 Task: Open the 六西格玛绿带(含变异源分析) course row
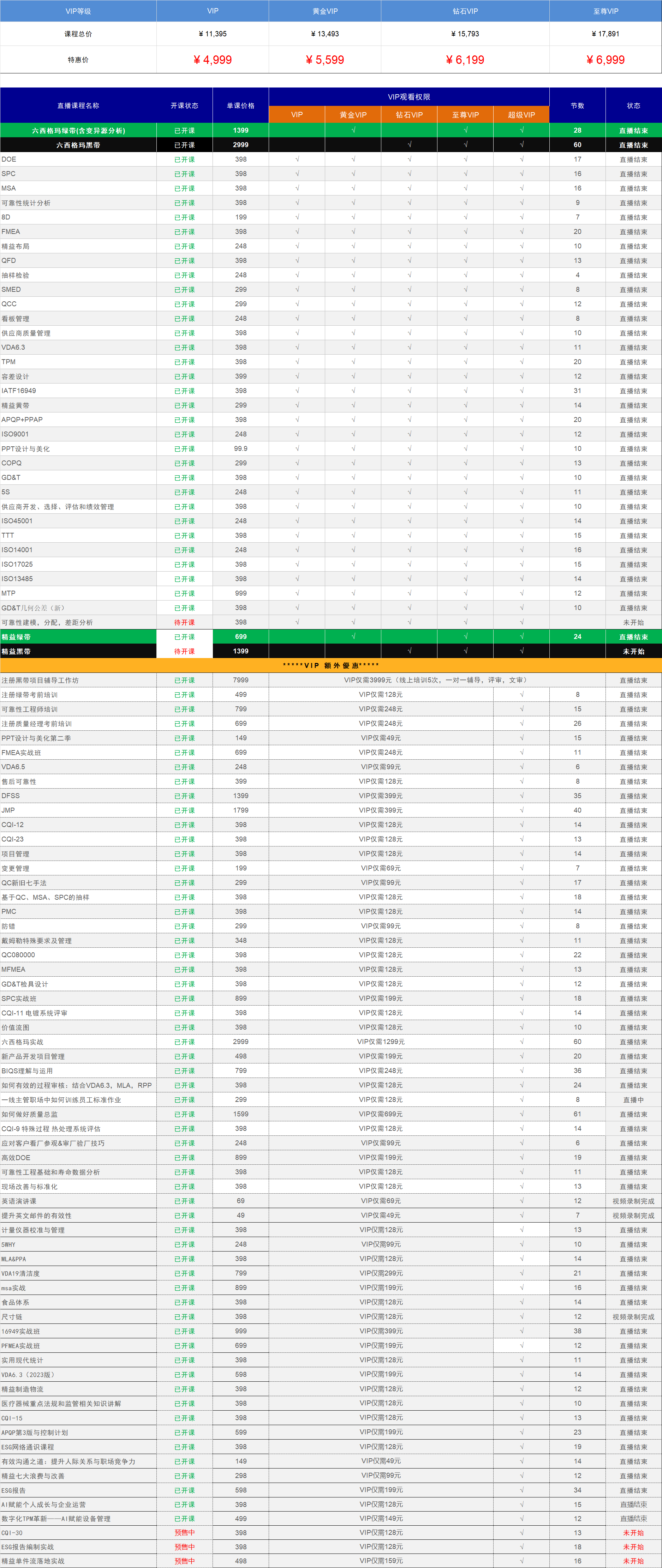point(78,130)
